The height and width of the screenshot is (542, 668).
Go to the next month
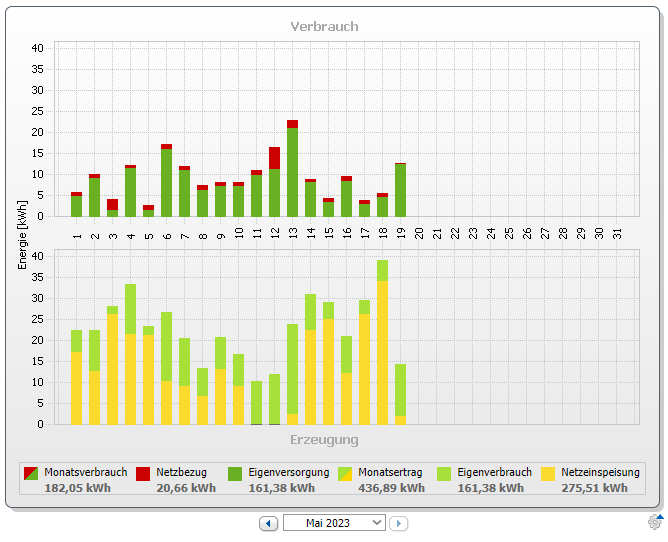point(398,523)
